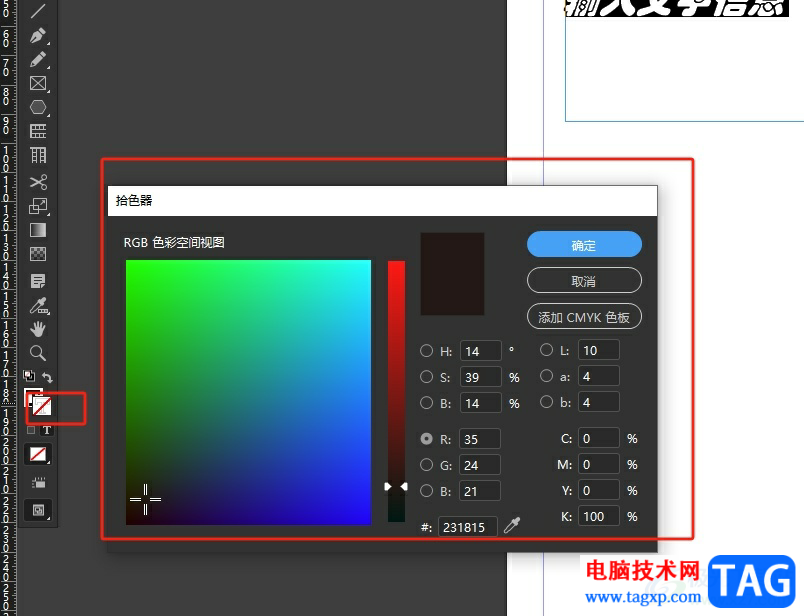
Task: Click the S value field showing 39
Action: 480,377
